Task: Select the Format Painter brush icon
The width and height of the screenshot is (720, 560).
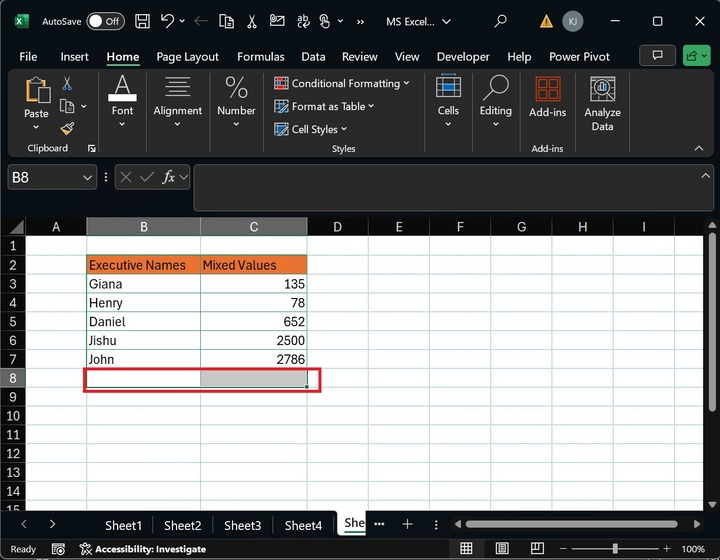Action: [67, 128]
